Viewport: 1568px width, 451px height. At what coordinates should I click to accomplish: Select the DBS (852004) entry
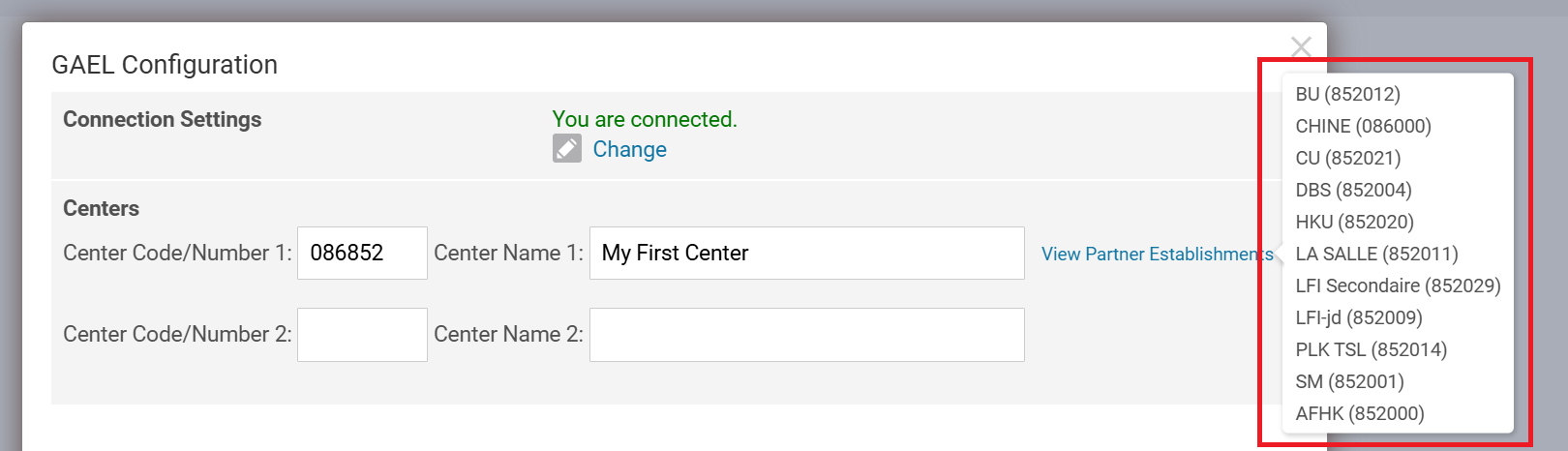point(1353,190)
